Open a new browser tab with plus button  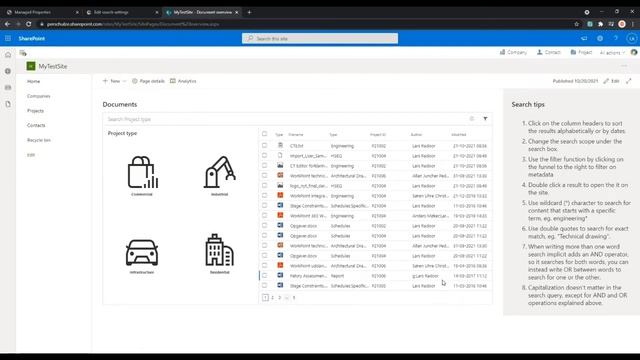pyautogui.click(x=249, y=12)
